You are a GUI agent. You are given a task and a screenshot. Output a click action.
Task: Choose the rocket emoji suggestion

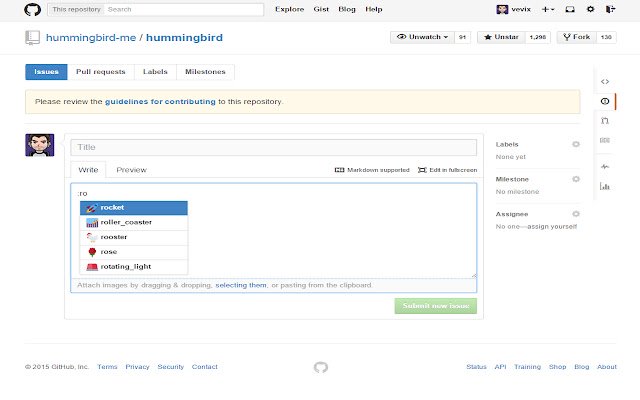tap(134, 208)
